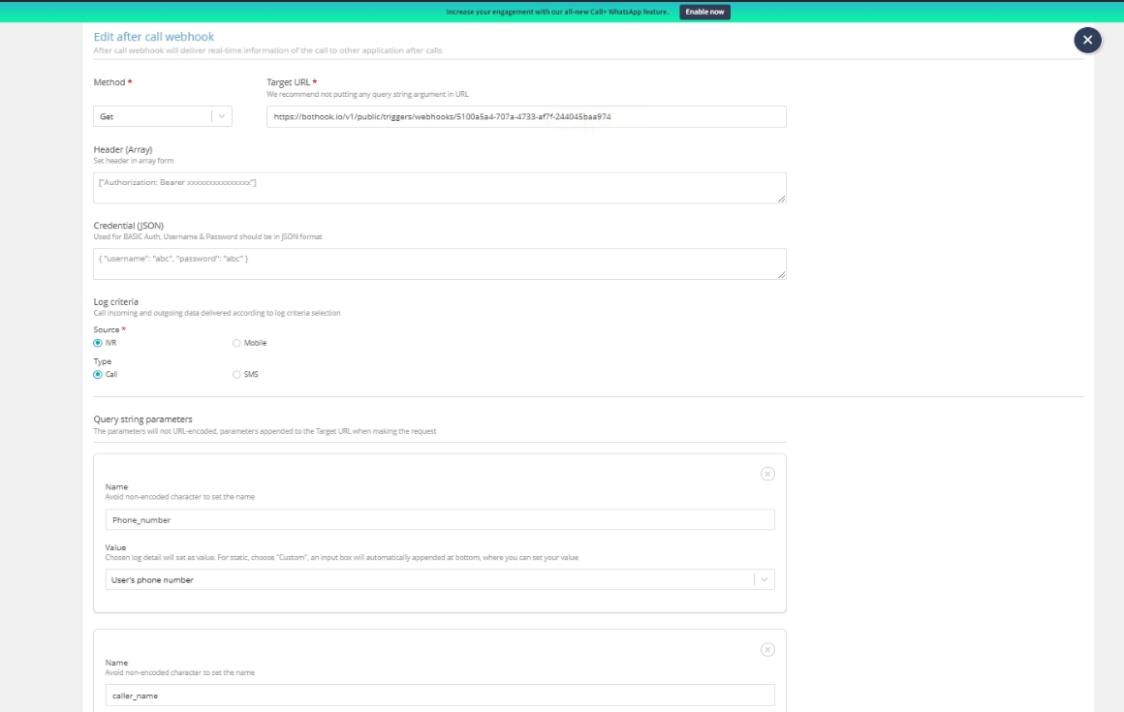Select Mobile as the source

pos(237,343)
